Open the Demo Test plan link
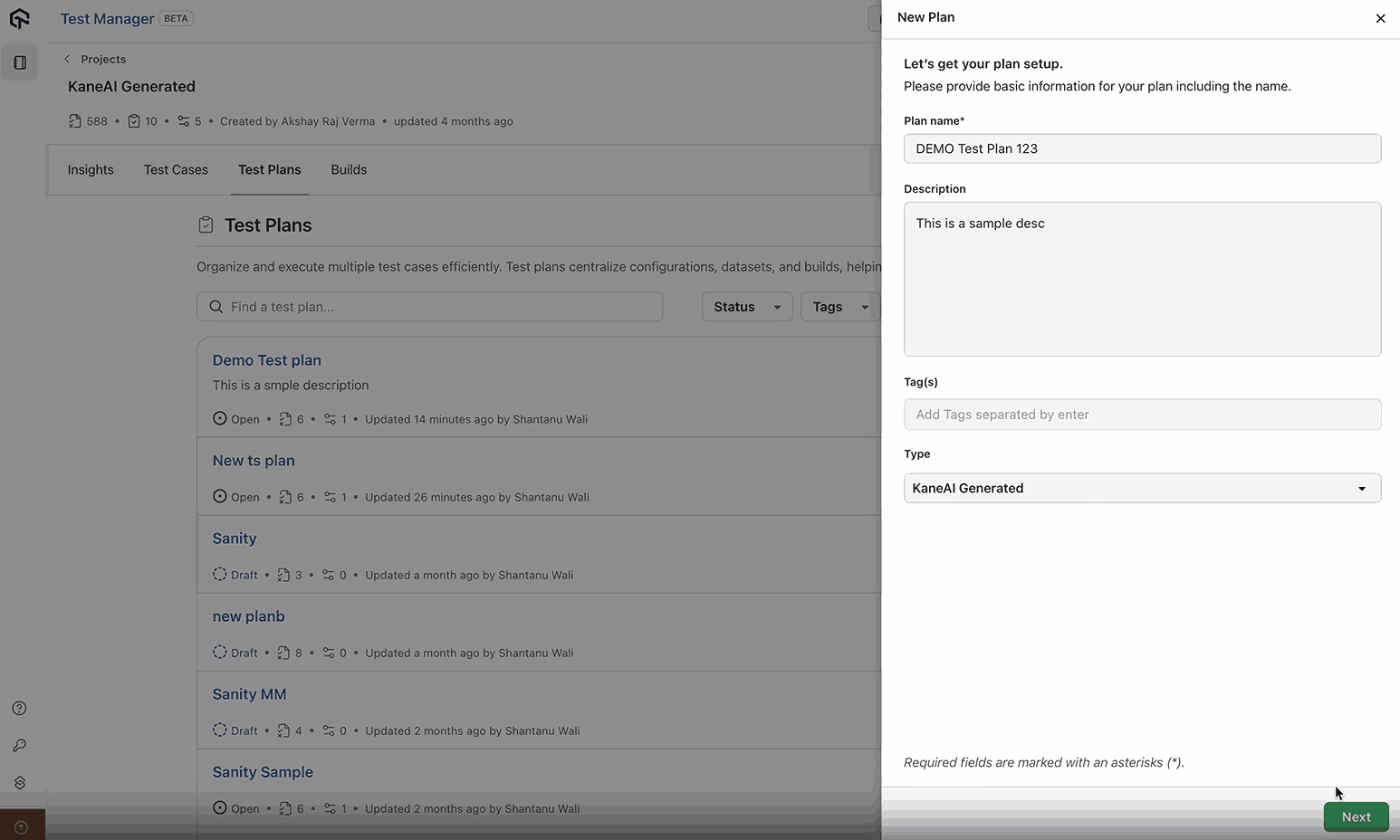 pyautogui.click(x=266, y=360)
